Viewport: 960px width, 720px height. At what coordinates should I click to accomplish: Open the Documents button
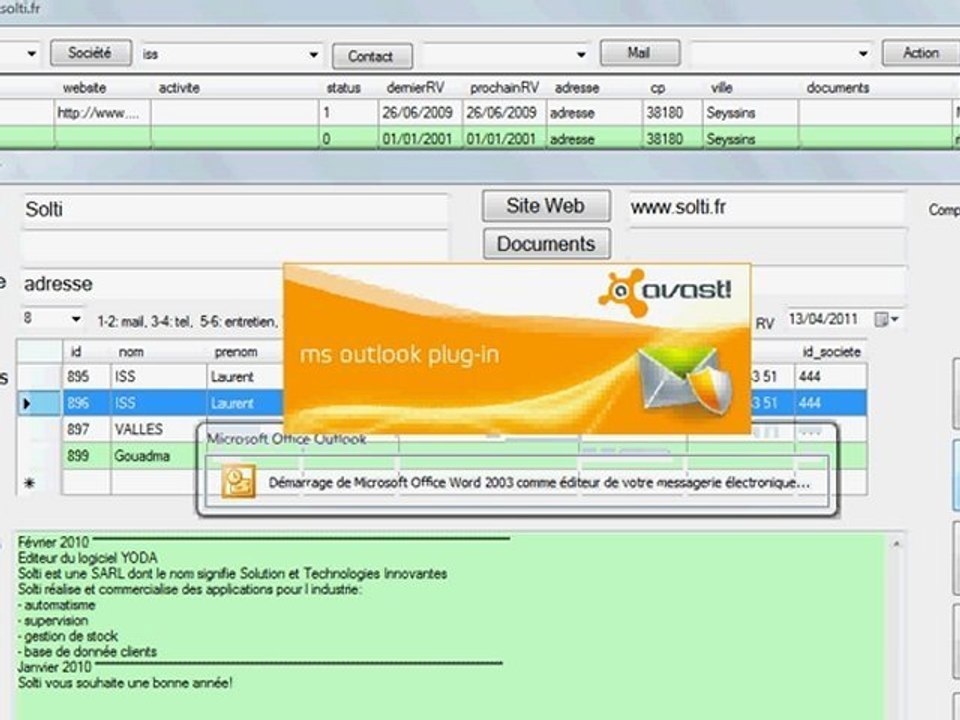click(x=546, y=244)
